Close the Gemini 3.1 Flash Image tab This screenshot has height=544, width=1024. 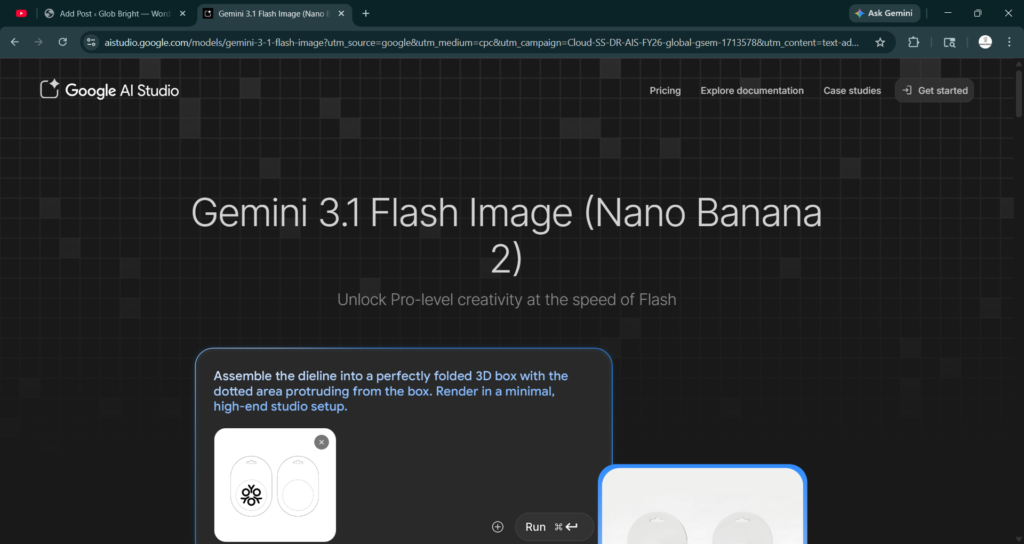coord(342,13)
